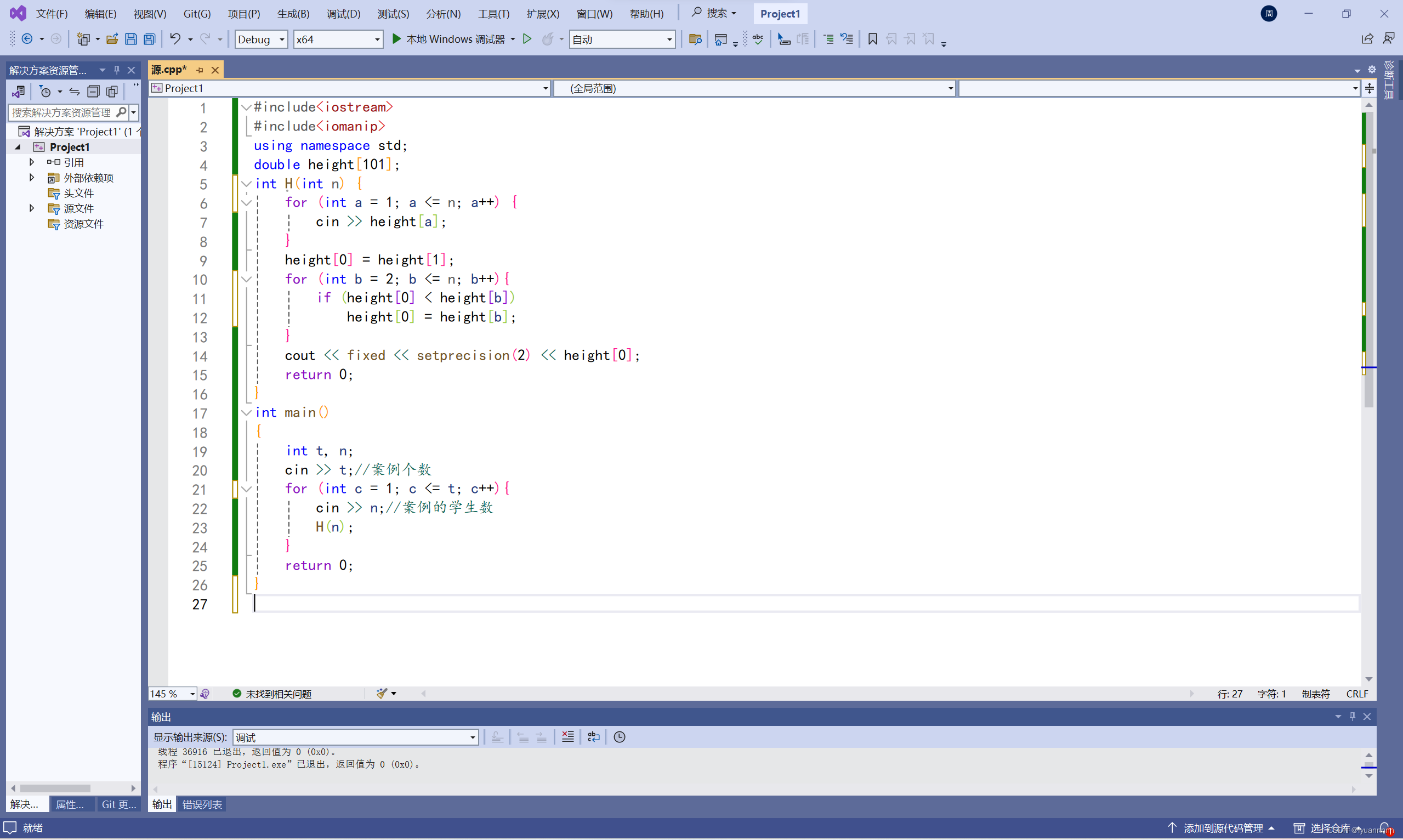Click the Undo arrow icon
The height and width of the screenshot is (840, 1403).
point(175,38)
